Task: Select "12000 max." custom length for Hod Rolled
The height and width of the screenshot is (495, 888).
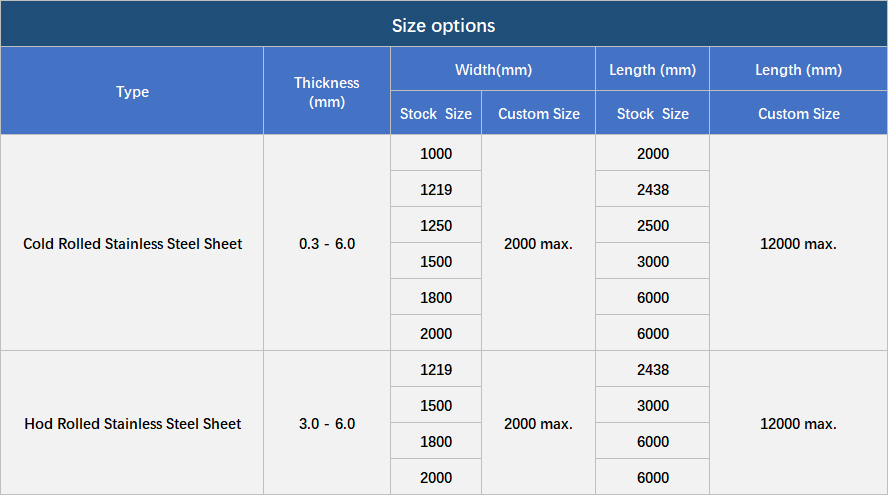Action: pos(798,424)
